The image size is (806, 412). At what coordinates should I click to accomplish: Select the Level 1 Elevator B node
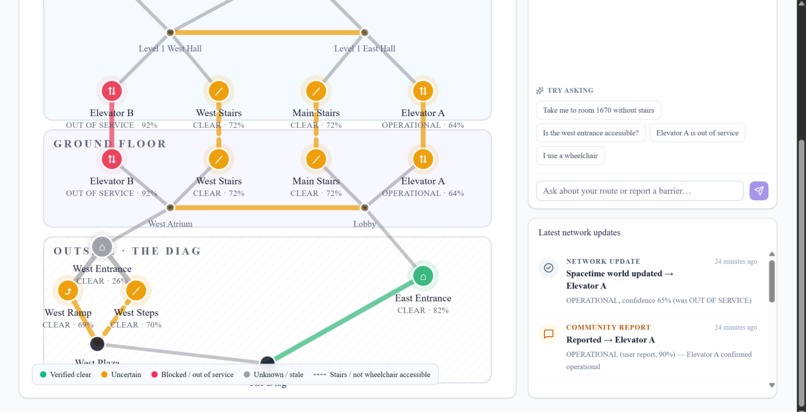click(112, 91)
